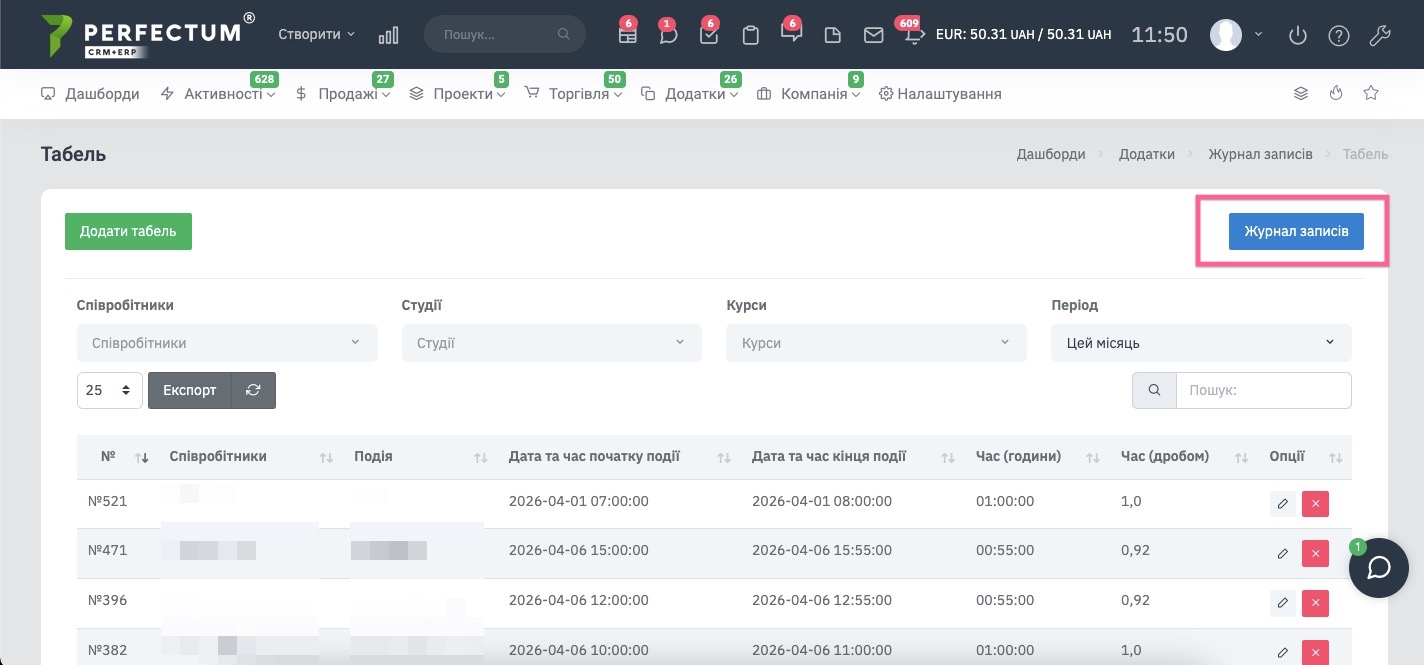The width and height of the screenshot is (1424, 665).
Task: Open the bar chart statistics icon
Action: tap(388, 35)
